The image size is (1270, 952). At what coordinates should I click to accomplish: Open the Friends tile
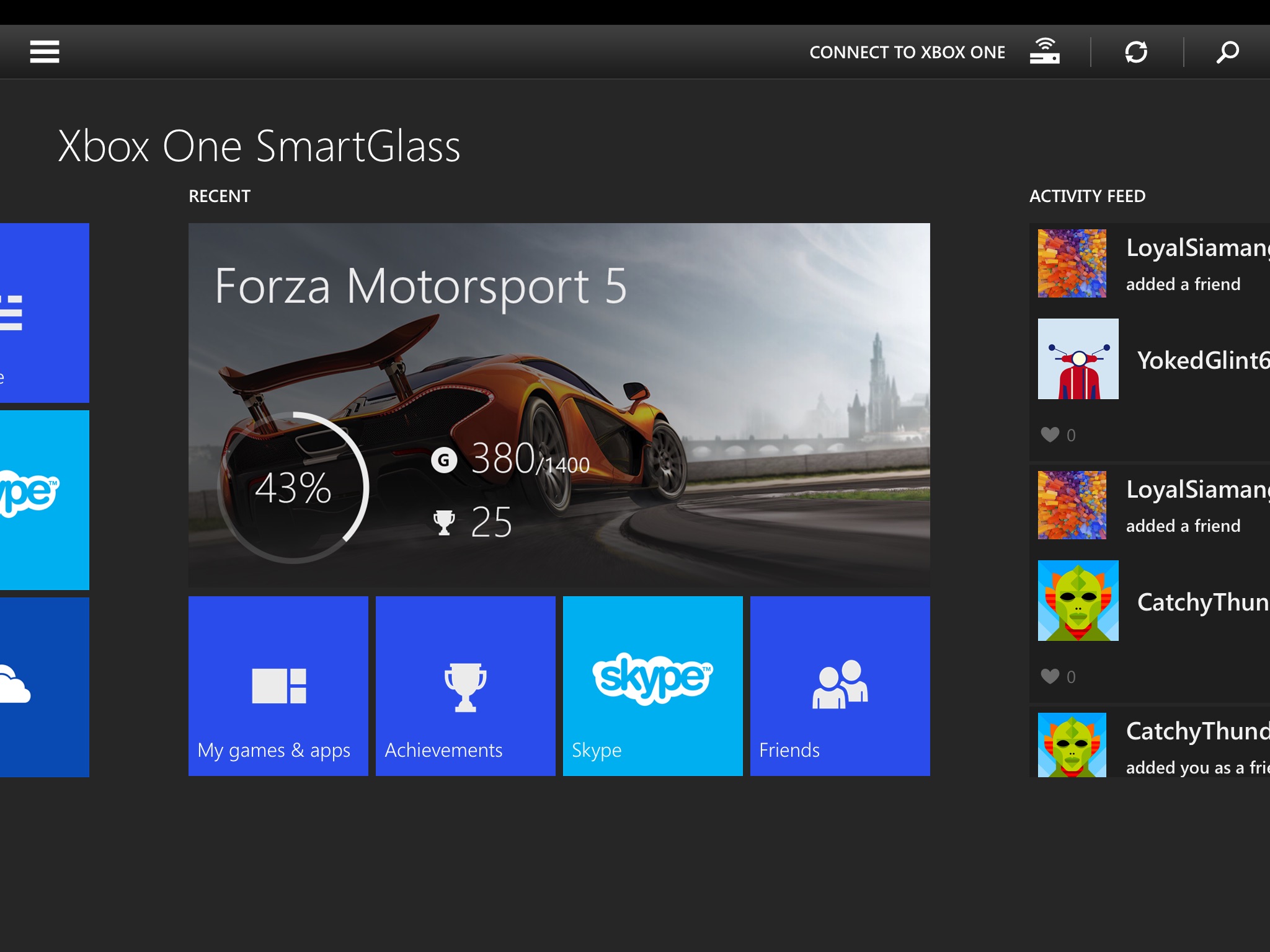840,686
